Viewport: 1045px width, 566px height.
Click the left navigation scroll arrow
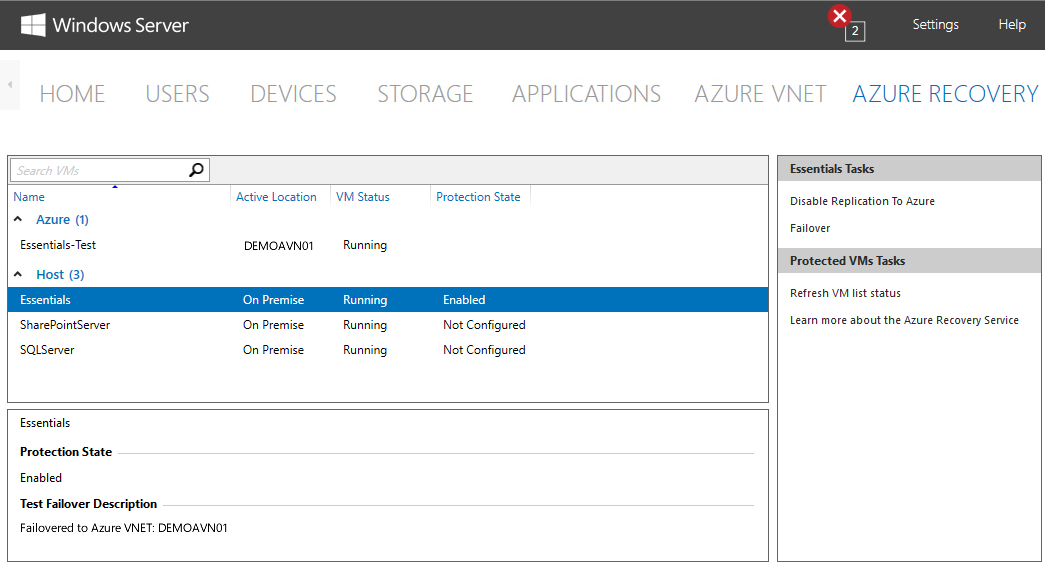pyautogui.click(x=9, y=85)
